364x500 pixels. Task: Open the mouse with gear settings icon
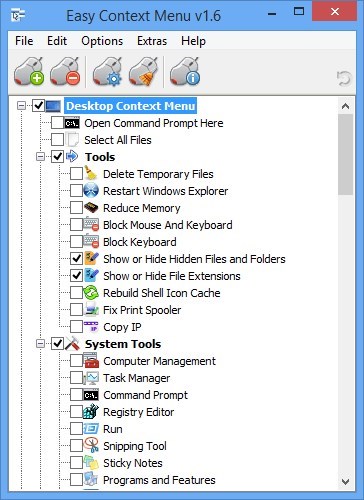click(x=107, y=71)
